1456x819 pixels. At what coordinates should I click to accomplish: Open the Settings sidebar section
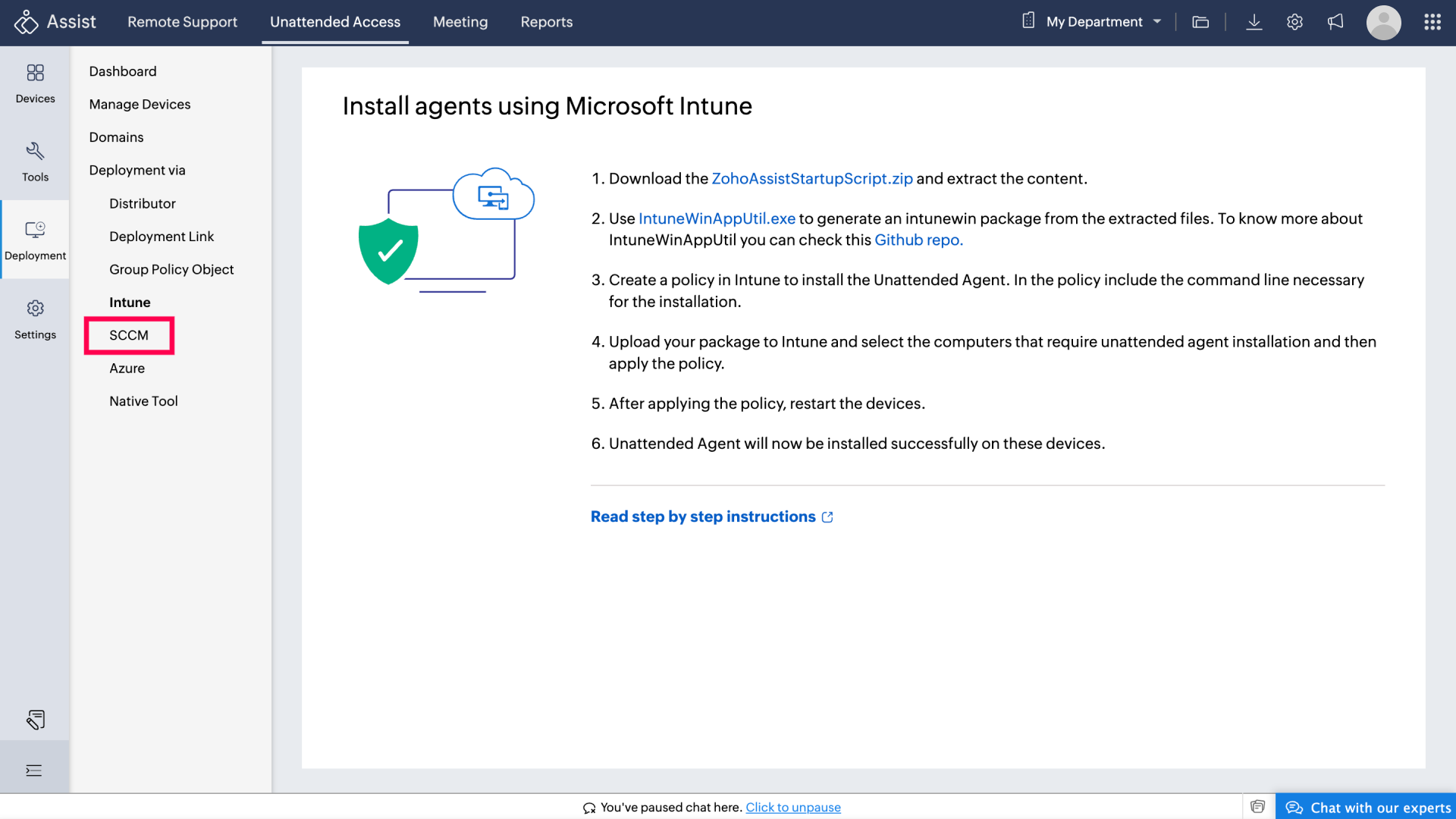[x=35, y=319]
